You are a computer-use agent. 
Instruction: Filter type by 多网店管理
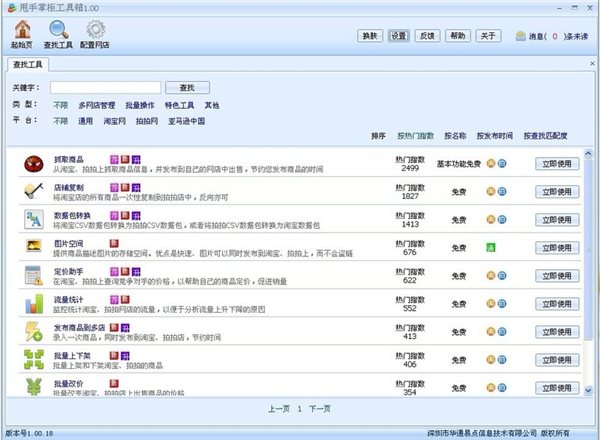pyautogui.click(x=97, y=105)
